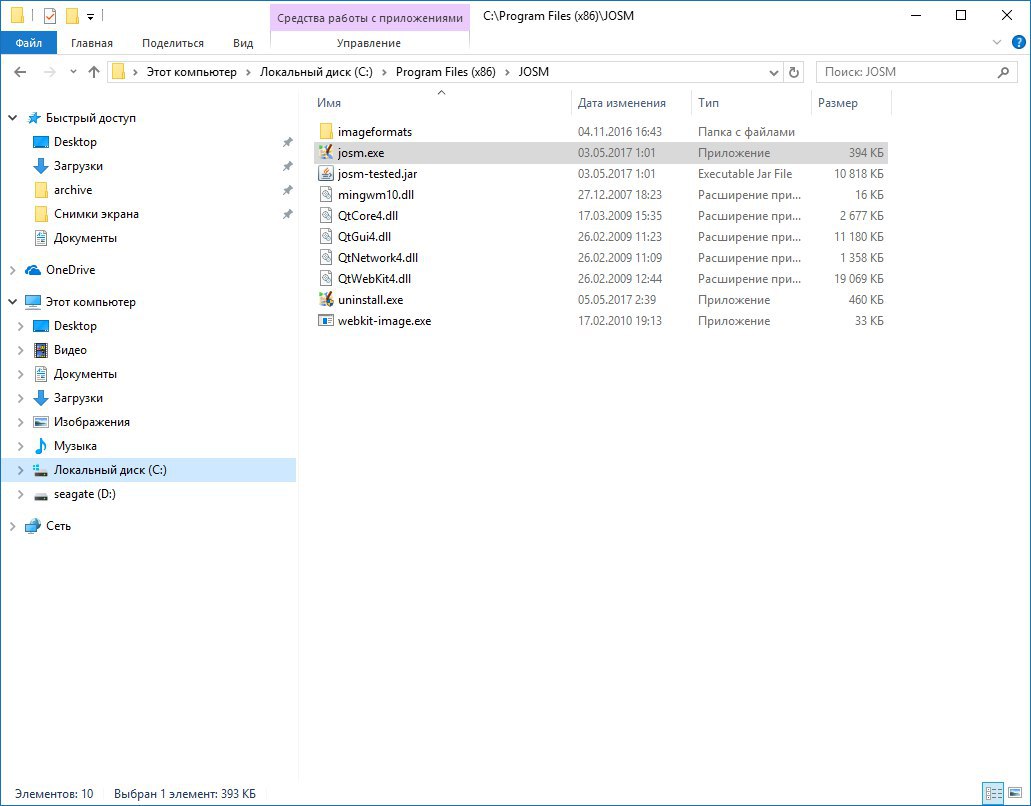
Task: Click the OneDrive cloud icon
Action: 33,270
